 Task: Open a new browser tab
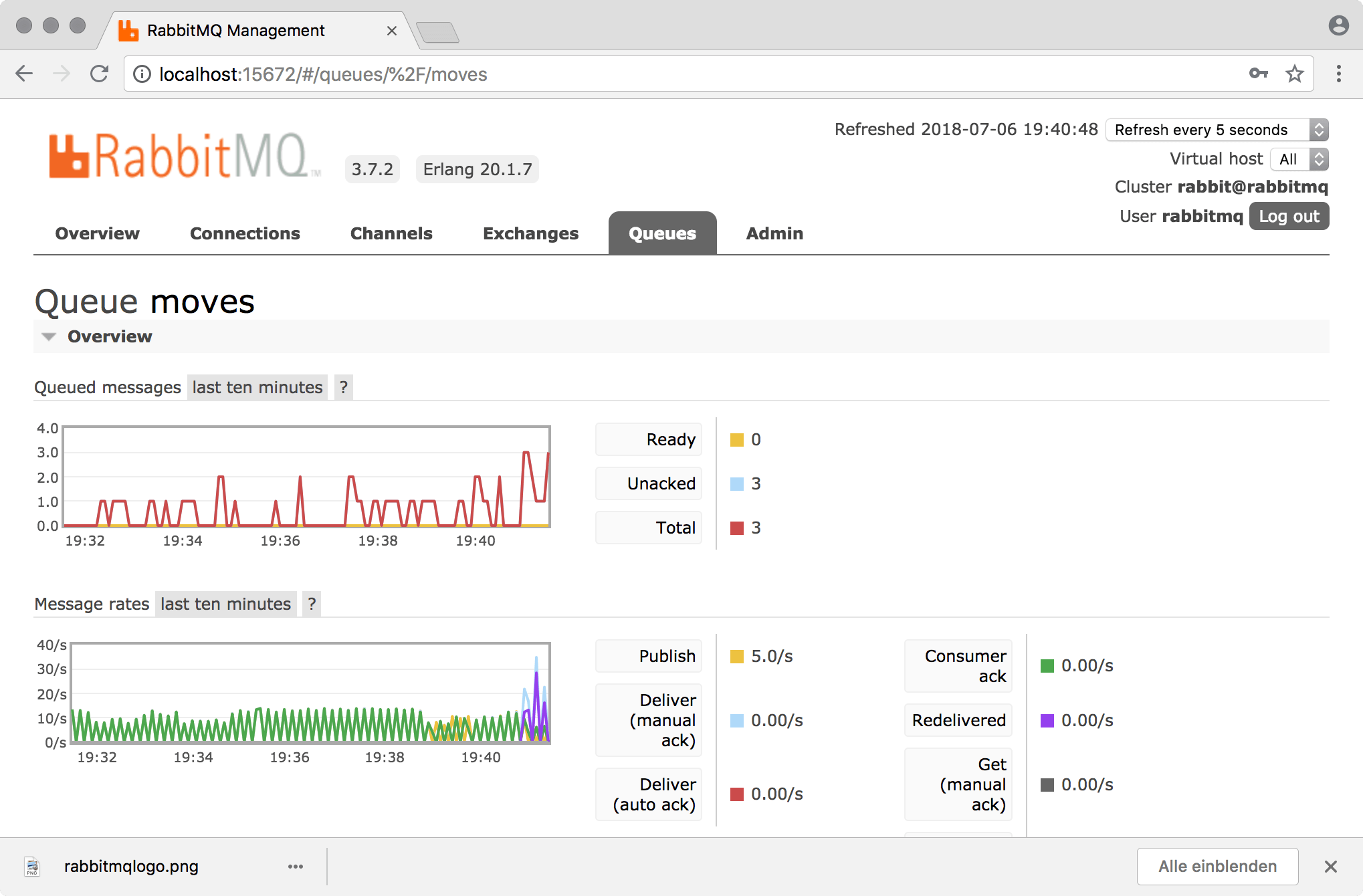437,32
